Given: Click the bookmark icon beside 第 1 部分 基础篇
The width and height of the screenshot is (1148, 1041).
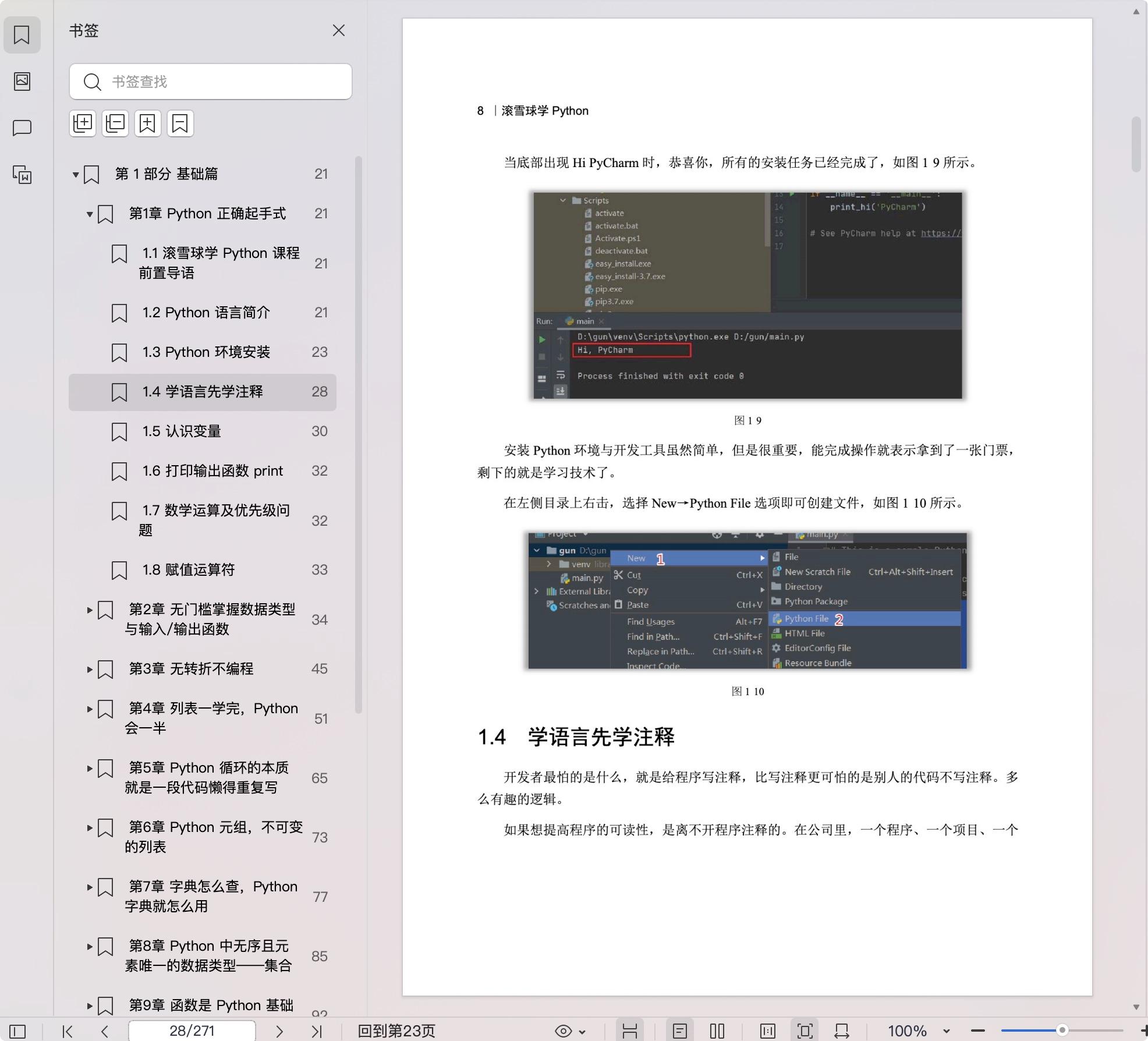Looking at the screenshot, I should [x=91, y=175].
